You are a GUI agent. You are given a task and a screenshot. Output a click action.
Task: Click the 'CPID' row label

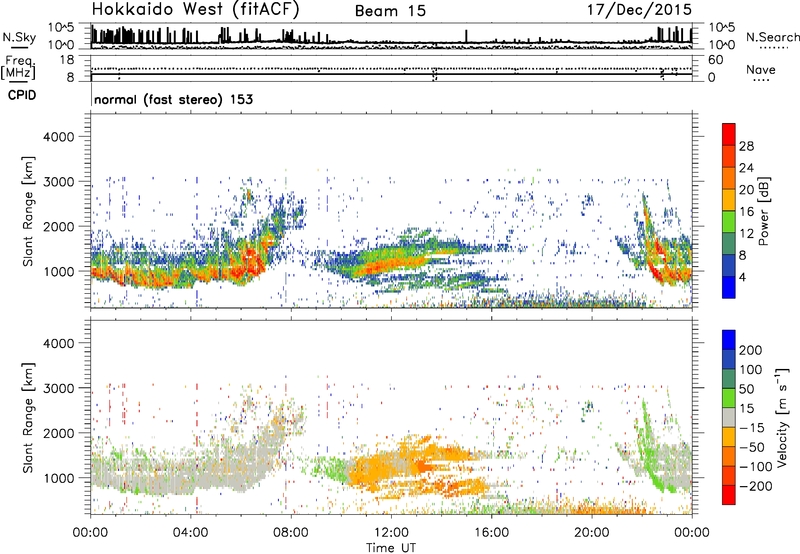[22, 95]
